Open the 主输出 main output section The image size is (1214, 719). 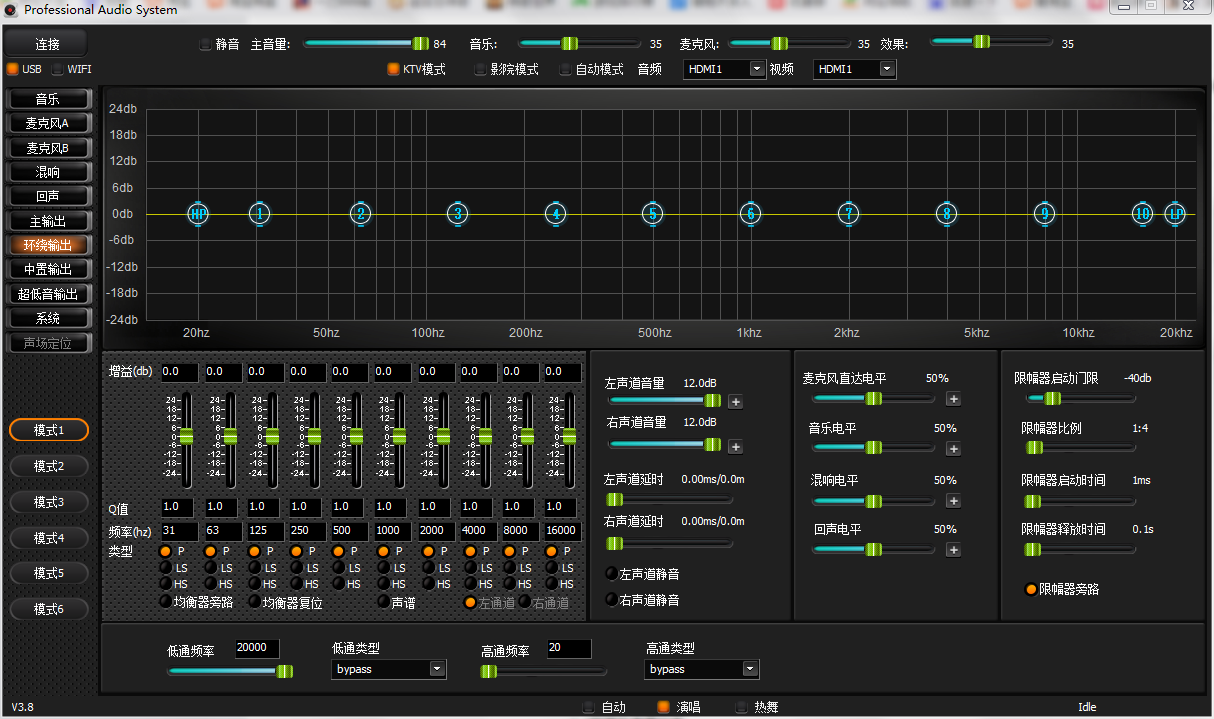click(x=48, y=221)
